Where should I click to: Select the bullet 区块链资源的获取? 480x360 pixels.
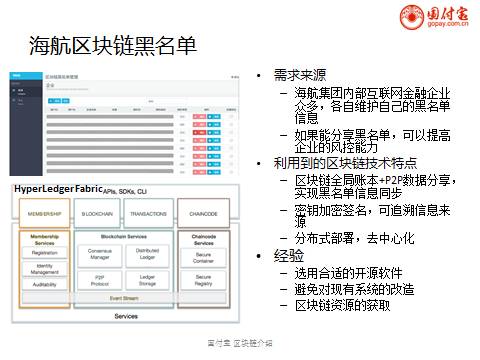342,305
